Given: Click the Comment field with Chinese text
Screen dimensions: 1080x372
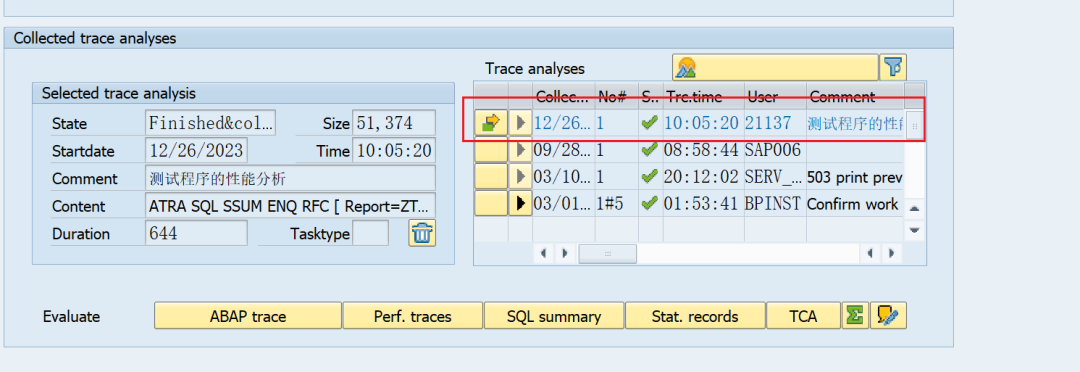Looking at the screenshot, I should [291, 178].
